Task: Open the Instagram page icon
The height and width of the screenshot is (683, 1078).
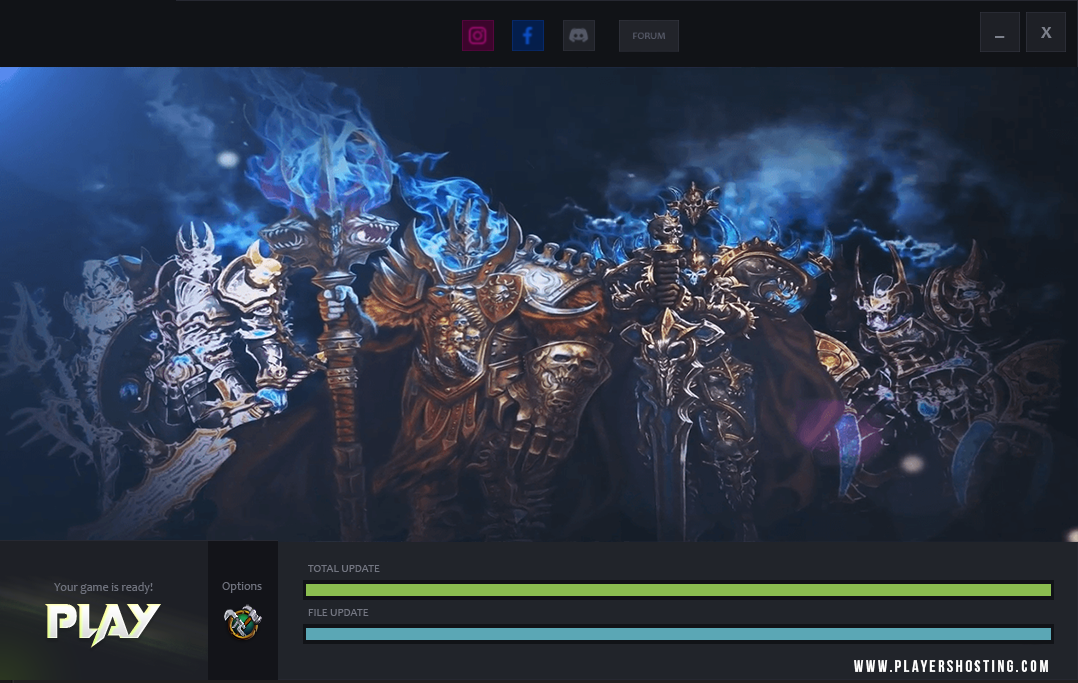Action: tap(478, 36)
